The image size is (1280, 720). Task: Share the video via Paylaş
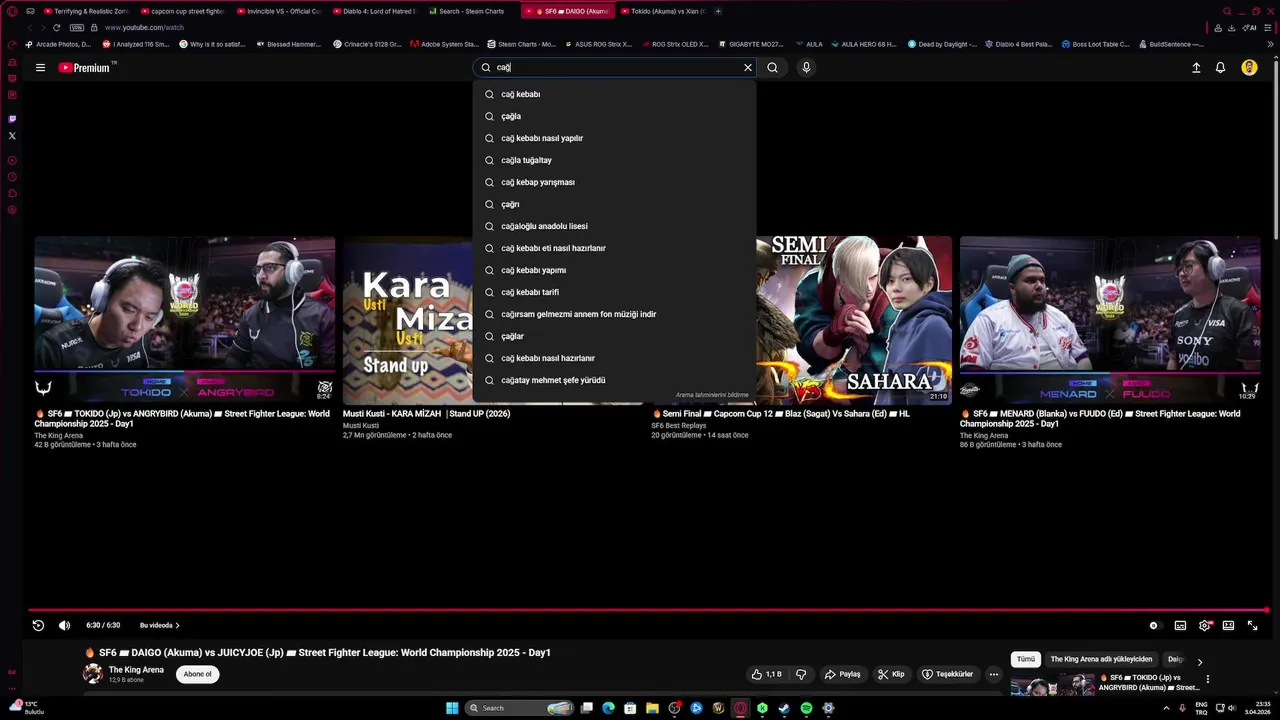(842, 674)
